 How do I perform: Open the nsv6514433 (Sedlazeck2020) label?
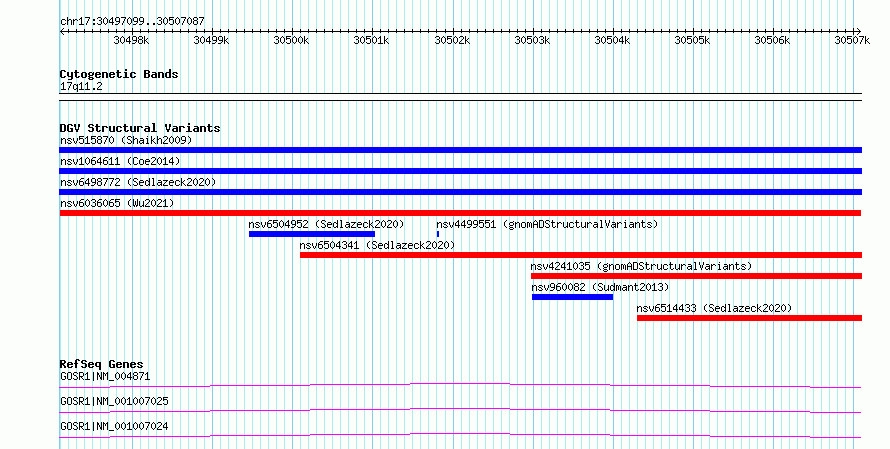714,308
